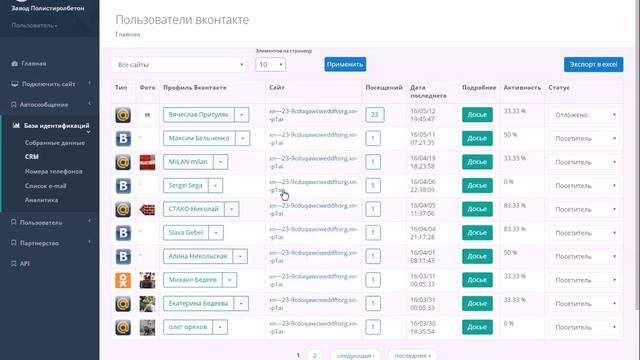
Task: Open the items-per-page dropdown showing 10
Action: [270, 64]
